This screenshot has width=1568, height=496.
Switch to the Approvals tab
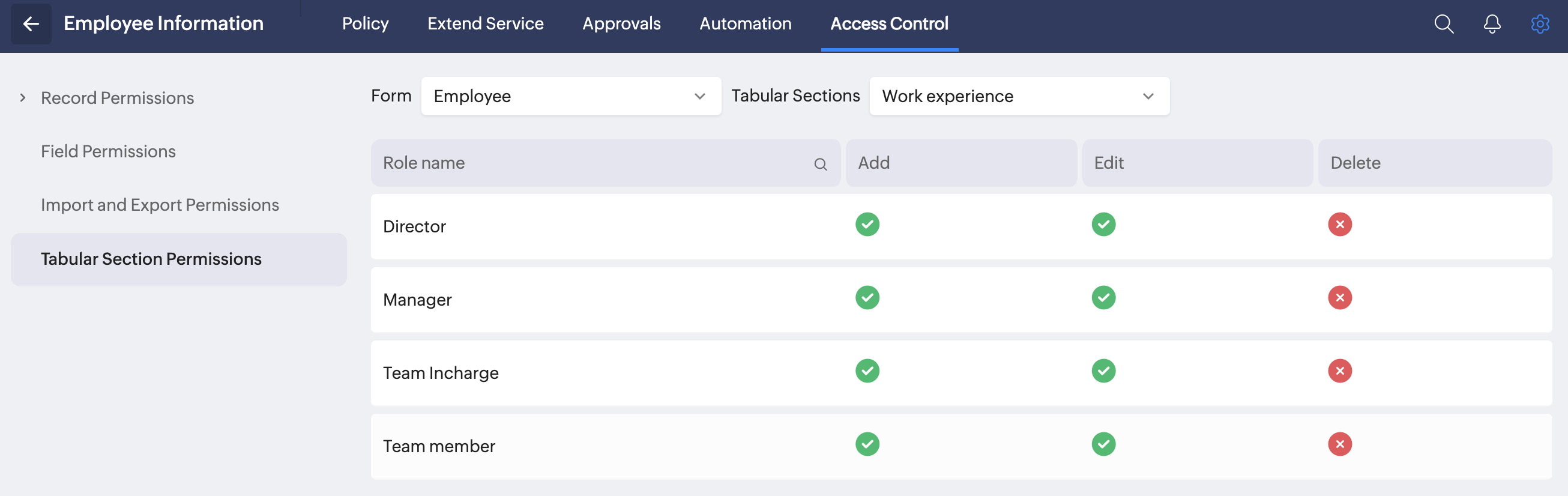click(x=621, y=24)
